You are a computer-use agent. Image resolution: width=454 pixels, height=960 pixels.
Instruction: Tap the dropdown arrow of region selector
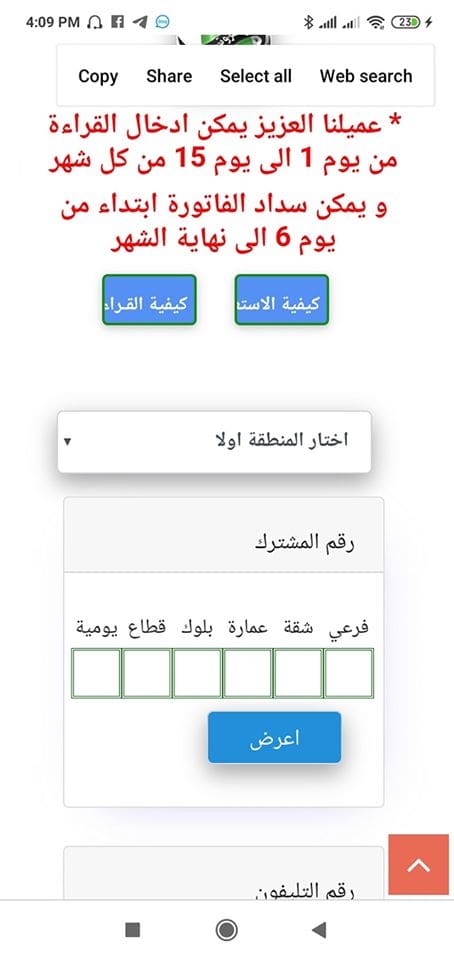pos(67,441)
